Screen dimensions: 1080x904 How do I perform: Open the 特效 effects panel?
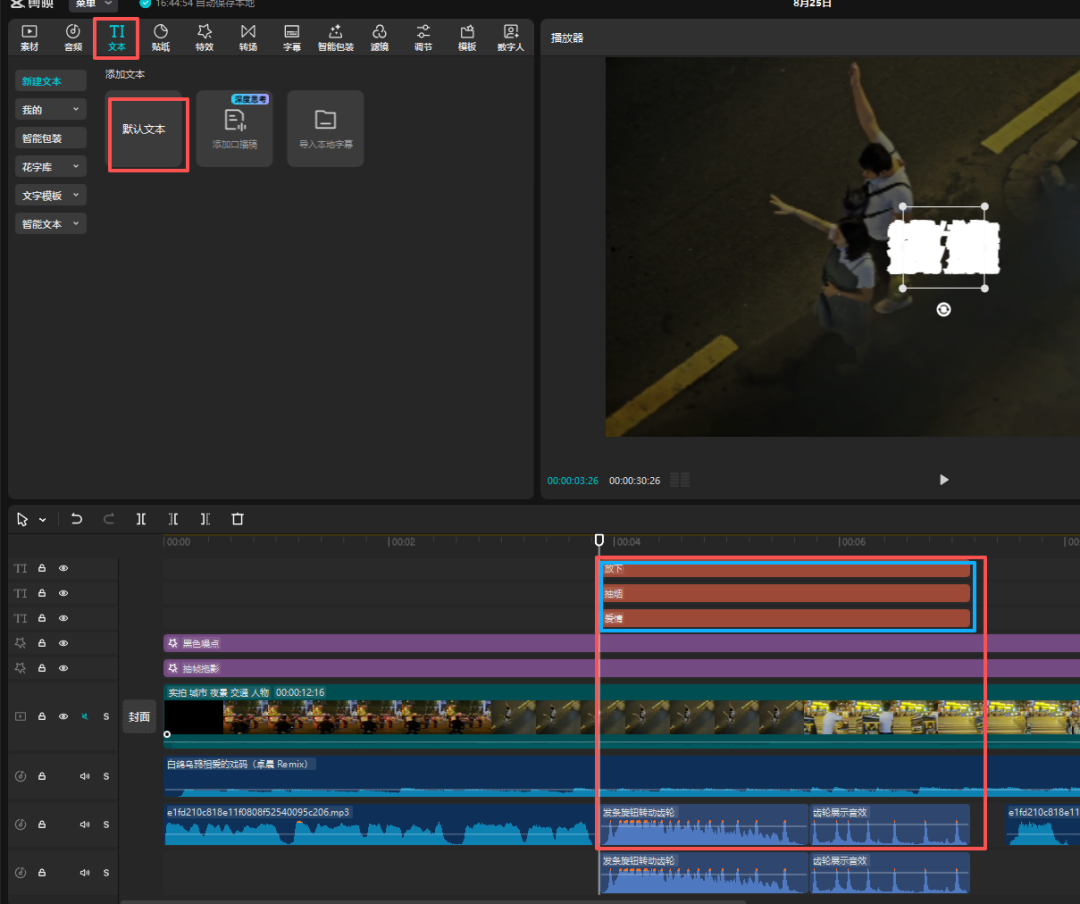point(204,38)
